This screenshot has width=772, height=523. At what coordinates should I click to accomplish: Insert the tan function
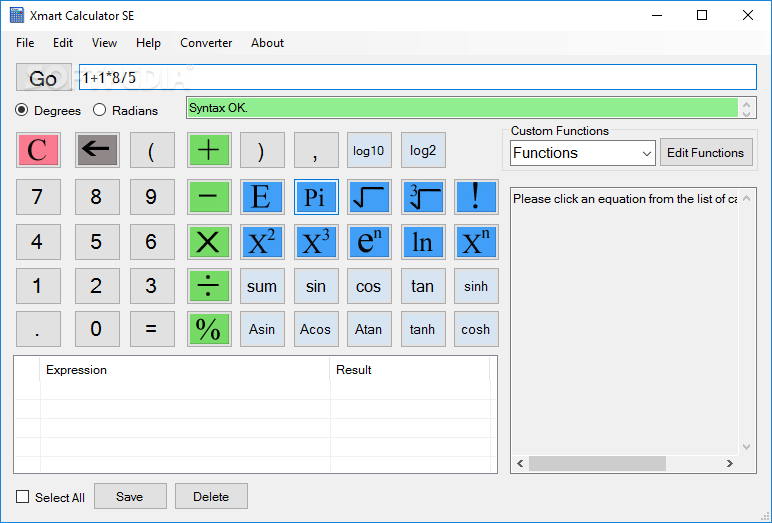[423, 286]
